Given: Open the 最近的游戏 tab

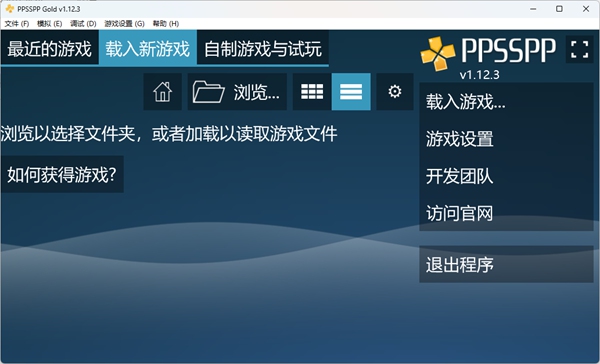Looking at the screenshot, I should pos(50,49).
